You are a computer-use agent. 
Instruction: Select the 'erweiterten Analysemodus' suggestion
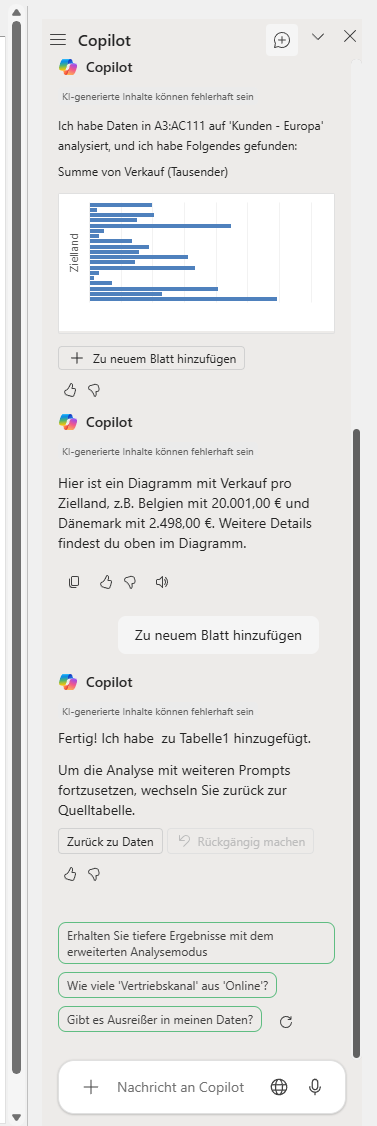(x=196, y=943)
